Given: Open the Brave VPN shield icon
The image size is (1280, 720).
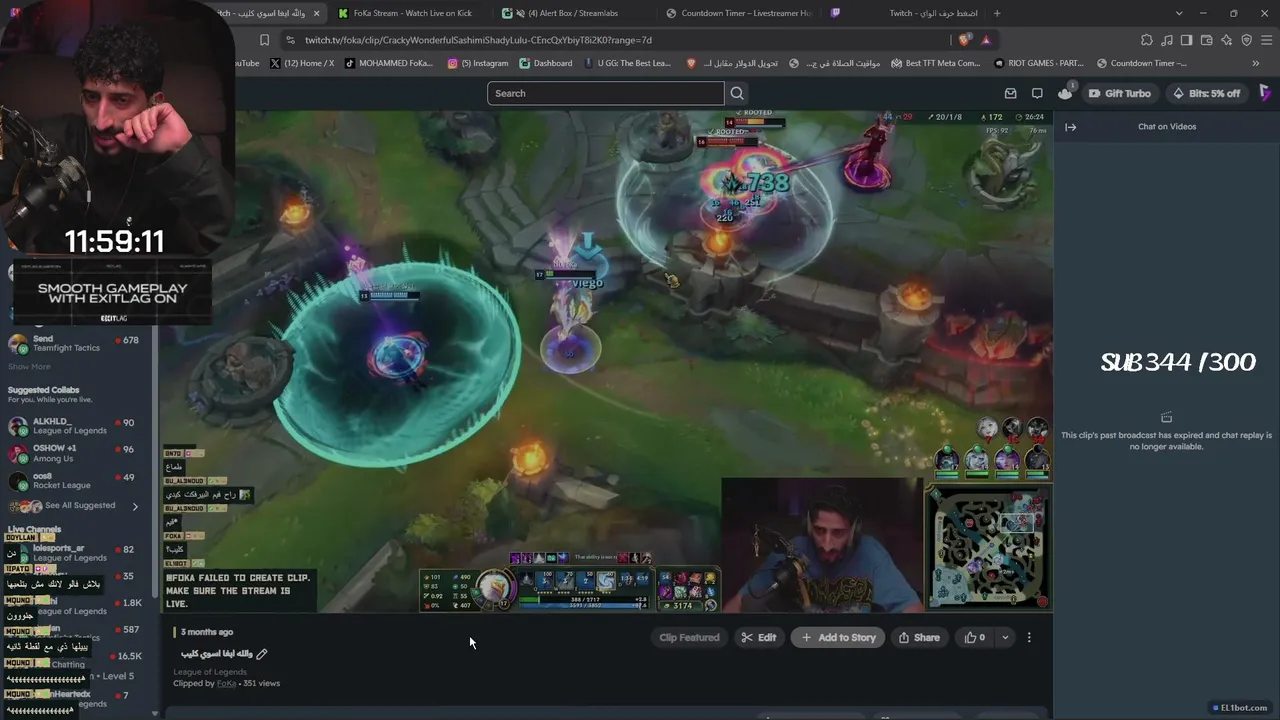Looking at the screenshot, I should click(1246, 40).
